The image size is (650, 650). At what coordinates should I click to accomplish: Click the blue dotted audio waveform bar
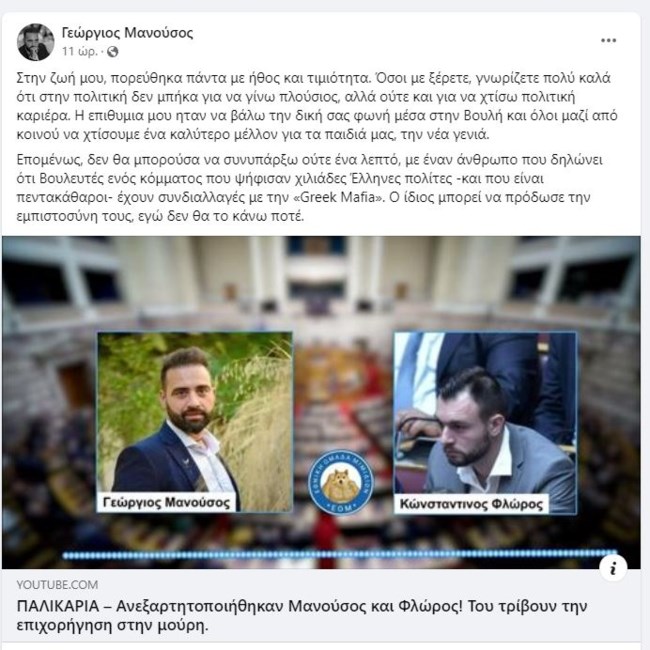[340, 554]
